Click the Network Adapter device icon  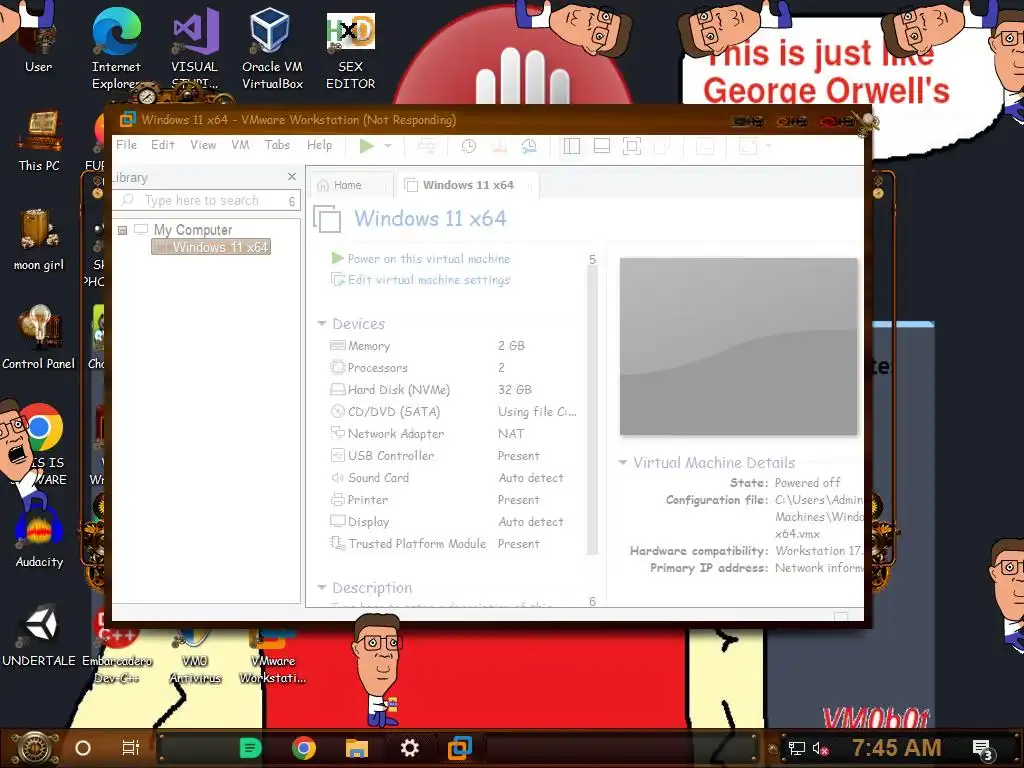pyautogui.click(x=338, y=433)
